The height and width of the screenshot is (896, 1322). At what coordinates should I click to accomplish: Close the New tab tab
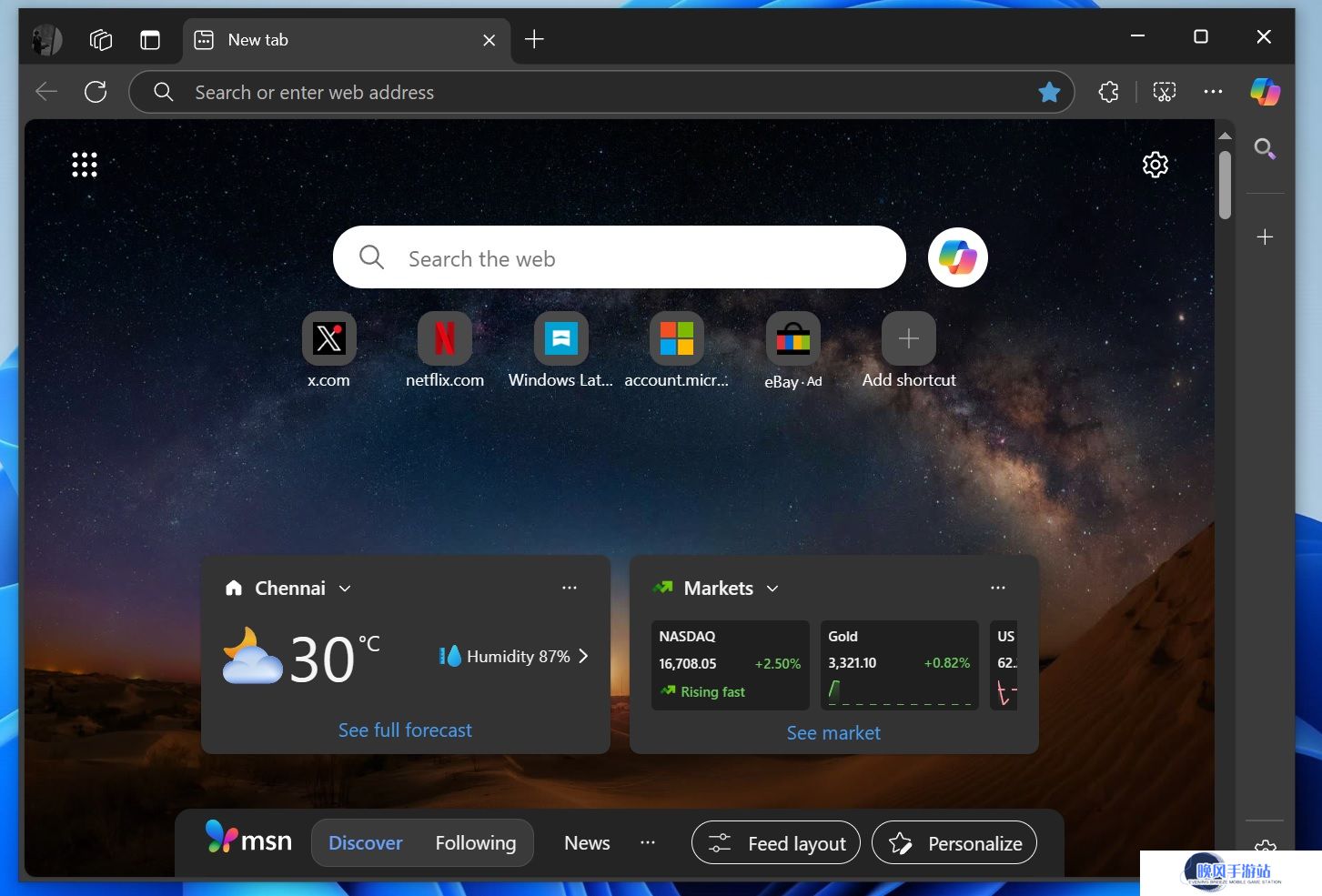pyautogui.click(x=489, y=40)
